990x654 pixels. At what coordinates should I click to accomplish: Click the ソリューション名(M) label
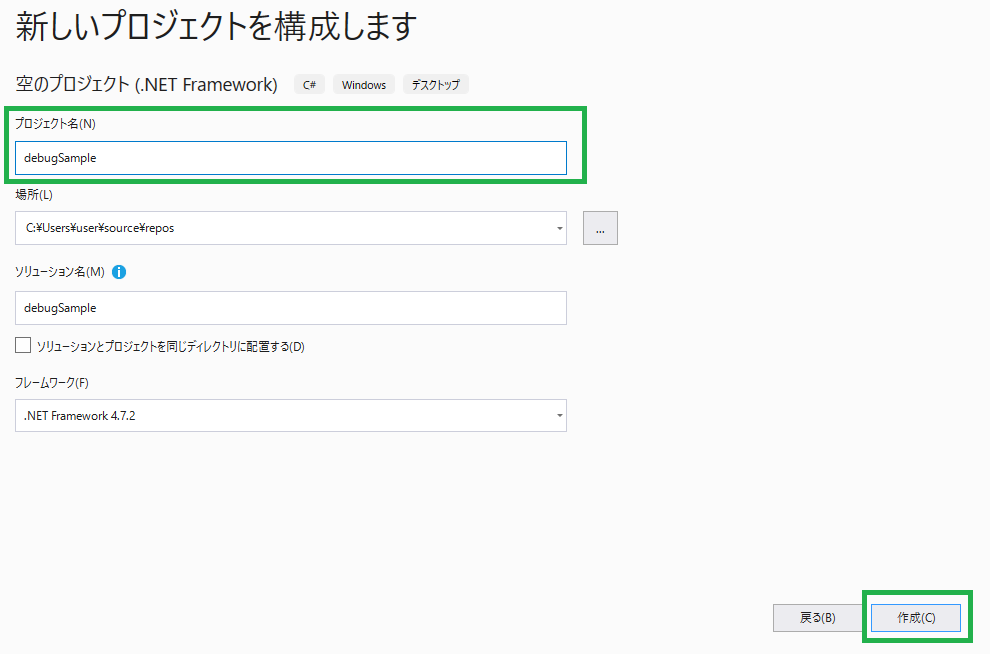(60, 272)
